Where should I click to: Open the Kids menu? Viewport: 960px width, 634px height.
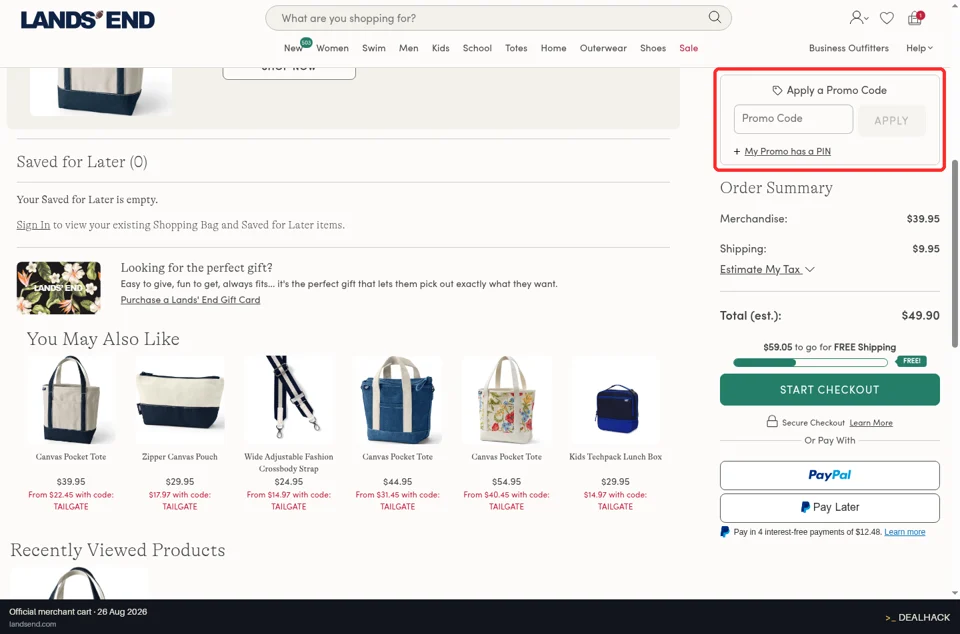tap(440, 48)
